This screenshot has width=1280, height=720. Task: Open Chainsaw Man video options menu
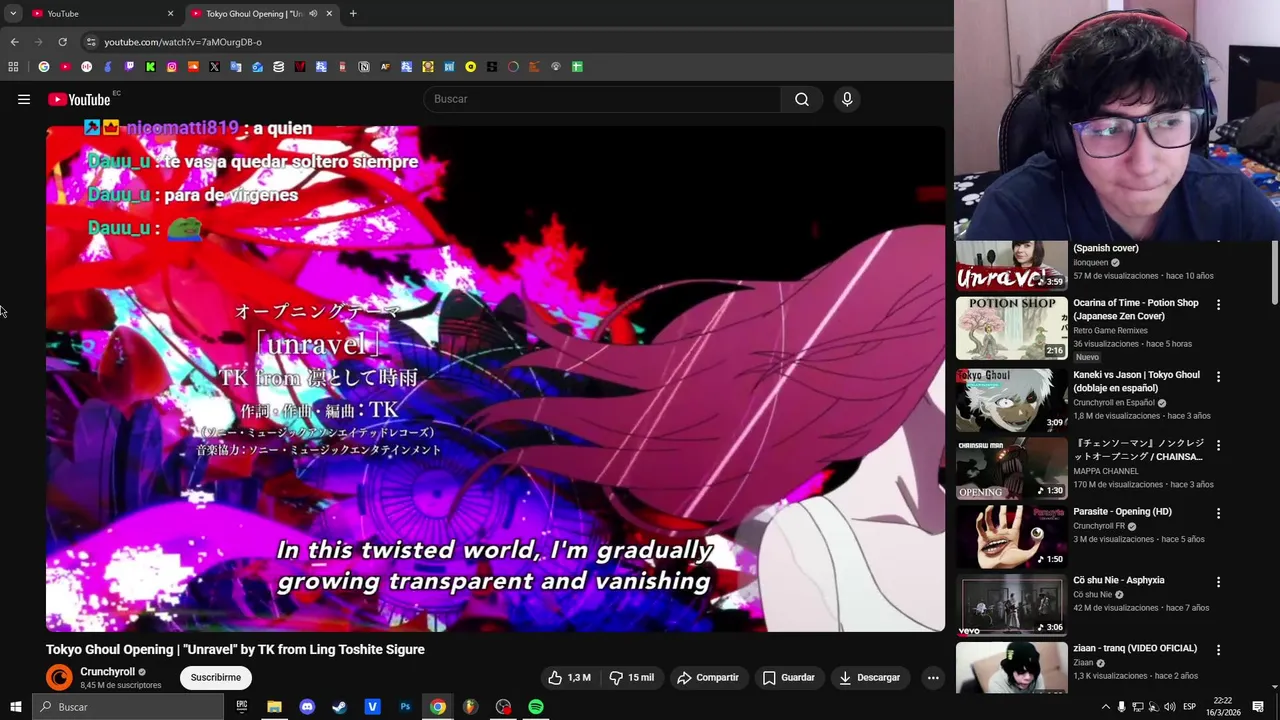(x=1218, y=444)
